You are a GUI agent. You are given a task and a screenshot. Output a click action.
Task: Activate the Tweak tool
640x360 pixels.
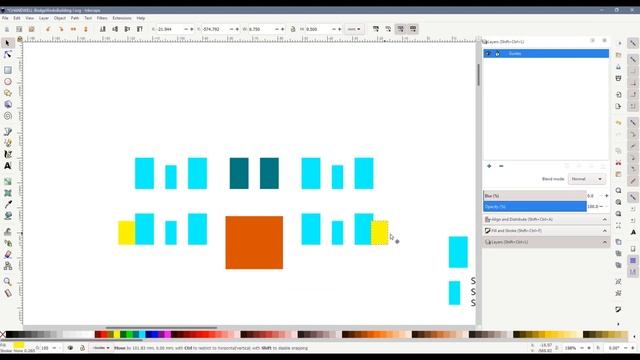tap(7, 231)
